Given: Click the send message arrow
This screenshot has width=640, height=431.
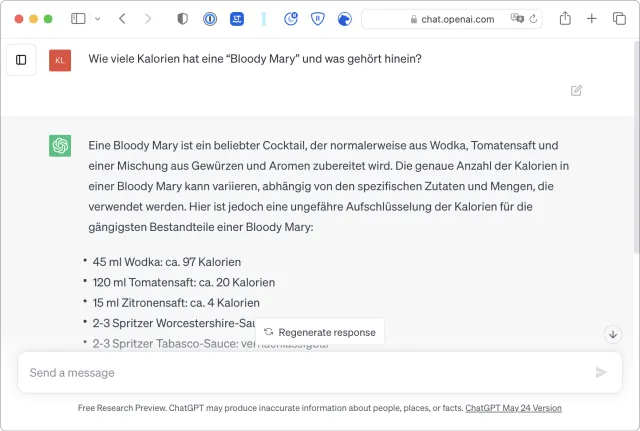Looking at the screenshot, I should 601,372.
